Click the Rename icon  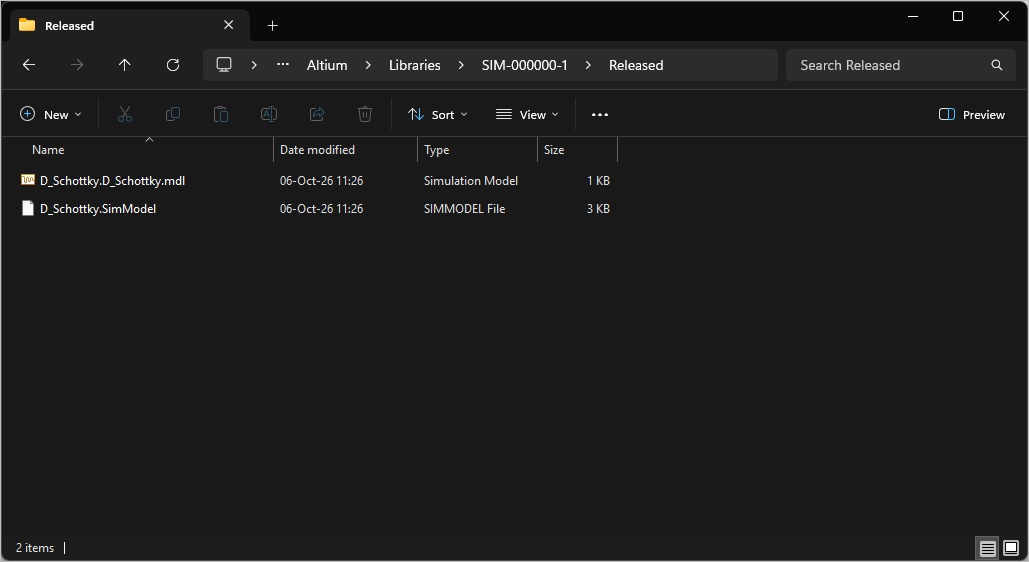click(269, 114)
